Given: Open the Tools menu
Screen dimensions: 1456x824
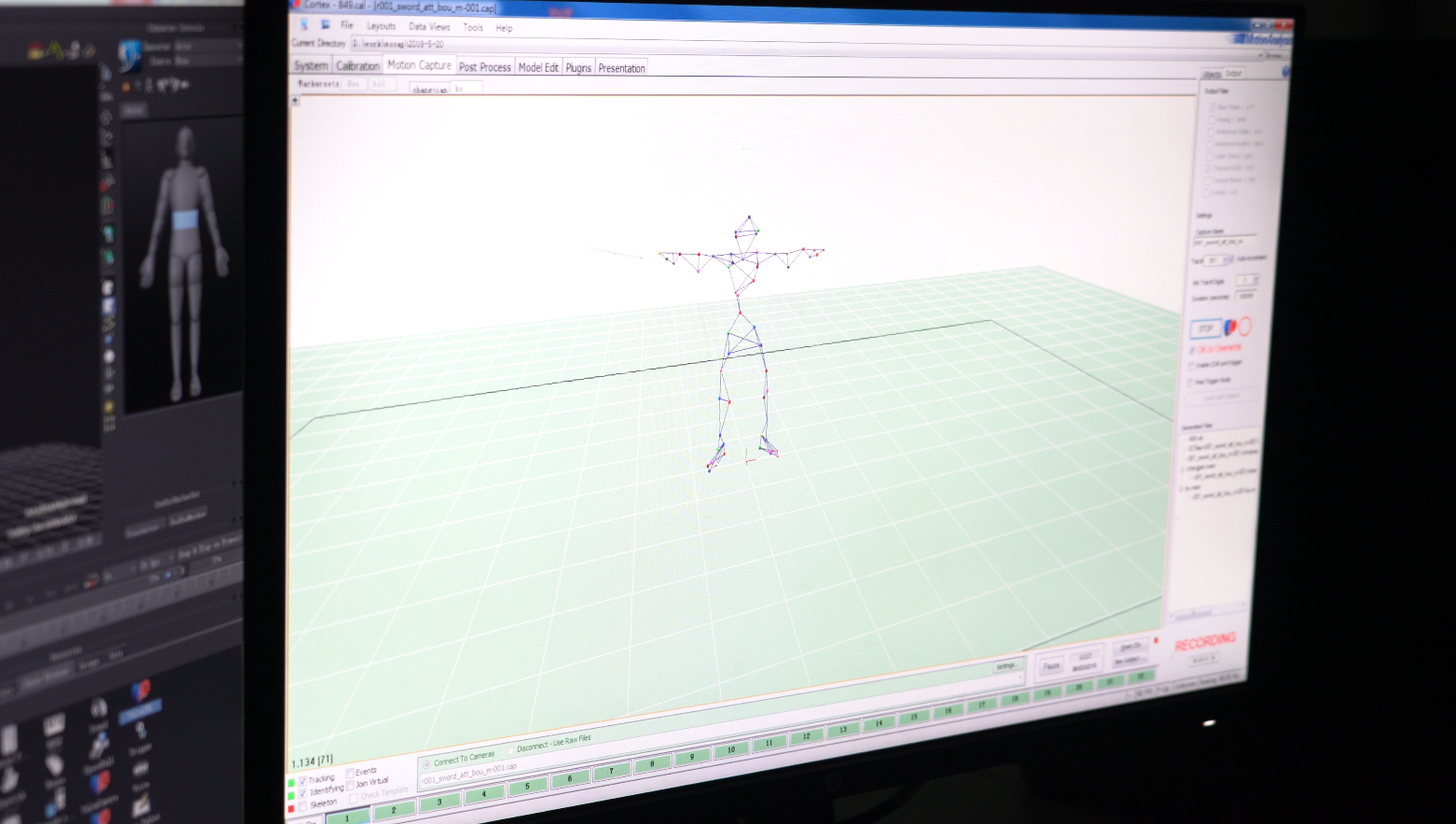Looking at the screenshot, I should click(473, 28).
